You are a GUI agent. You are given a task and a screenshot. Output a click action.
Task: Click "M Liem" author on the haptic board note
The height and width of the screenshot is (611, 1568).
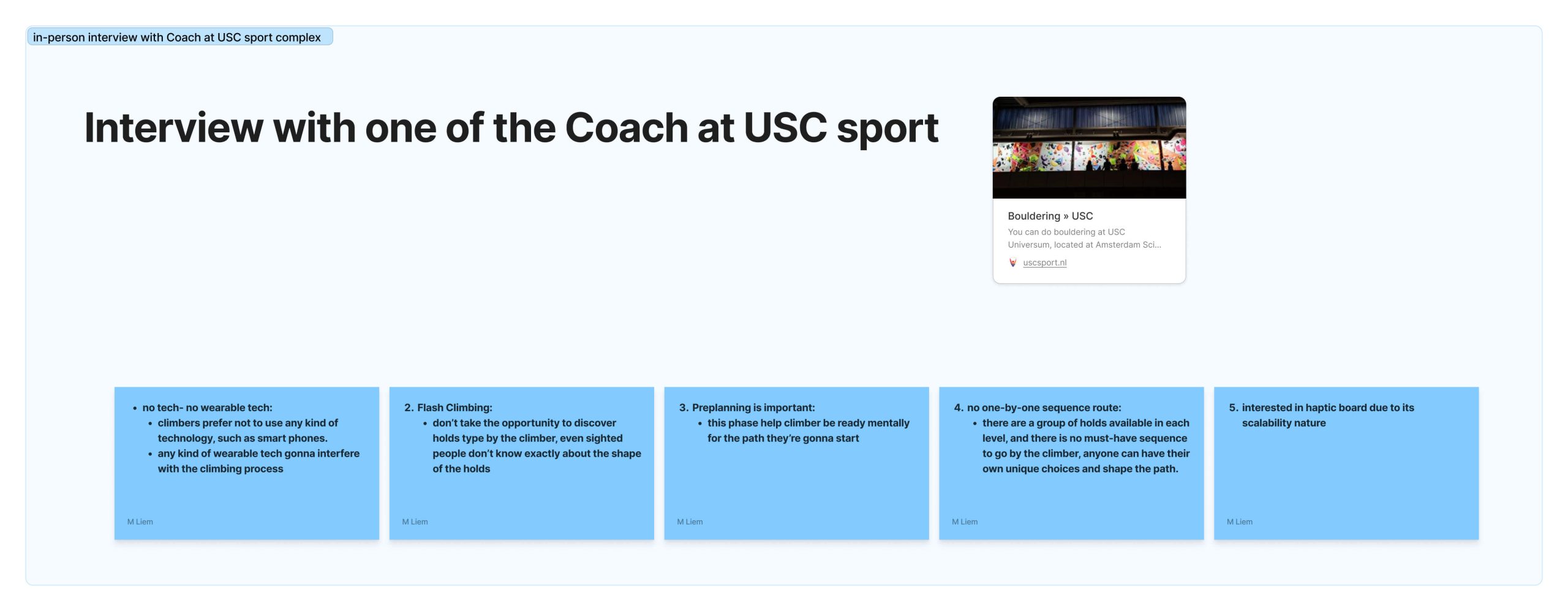[1239, 522]
